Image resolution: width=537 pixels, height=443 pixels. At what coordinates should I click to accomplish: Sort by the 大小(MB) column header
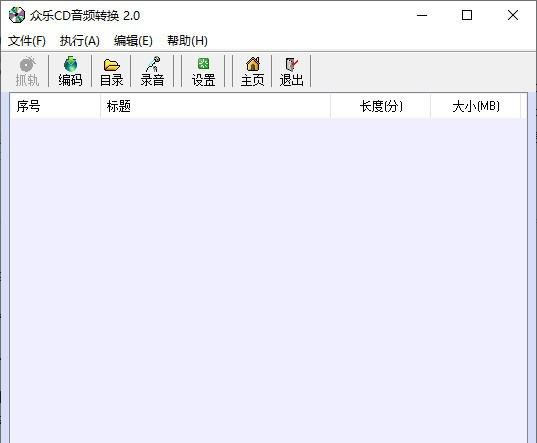pos(475,106)
